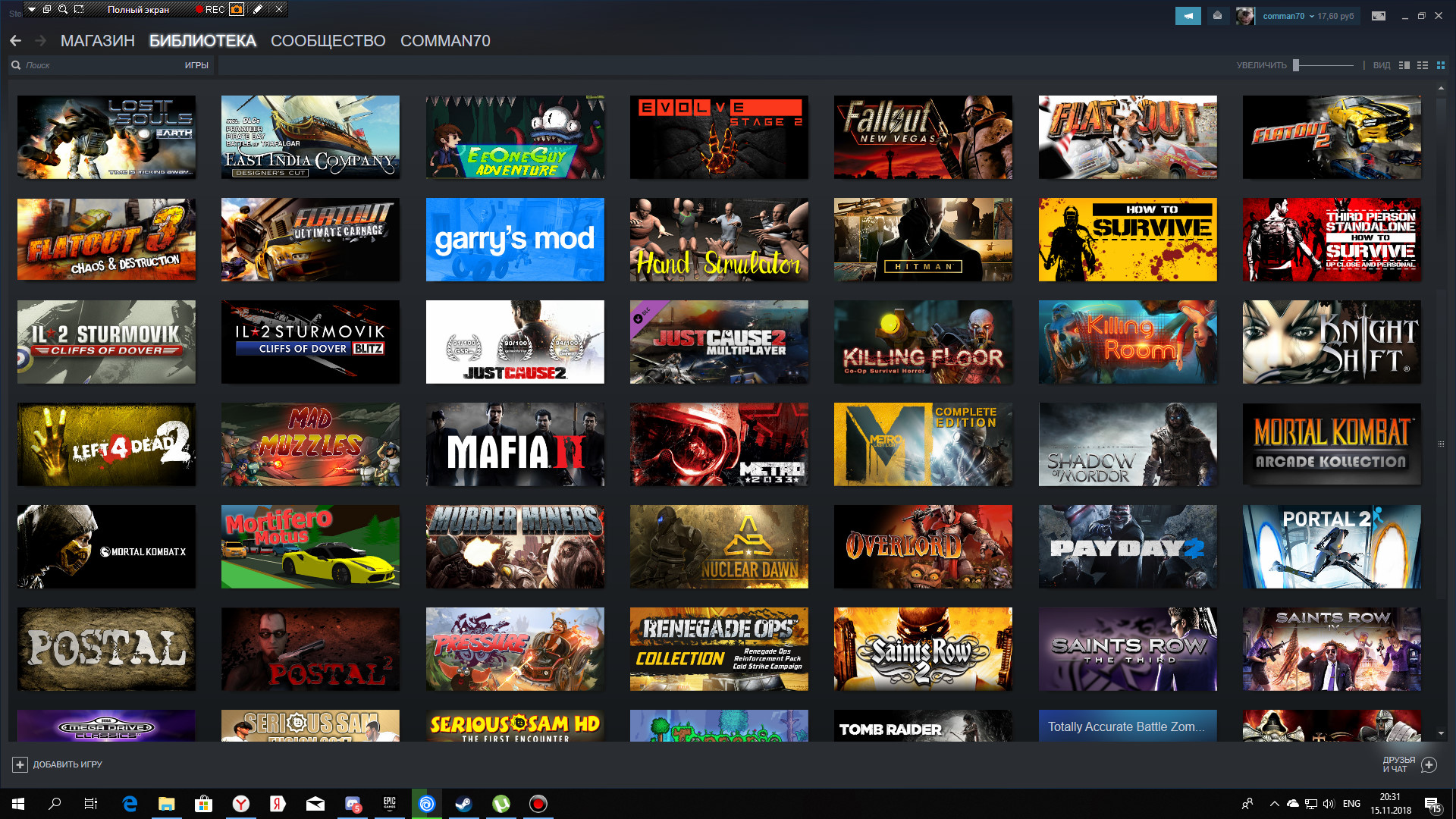Open the Mail app from taskbar

tap(315, 804)
